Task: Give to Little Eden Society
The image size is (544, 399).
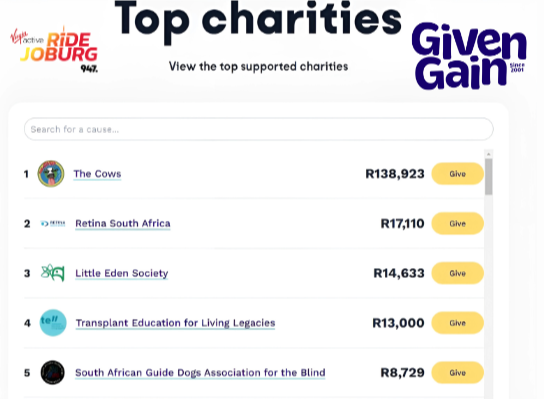Action: click(458, 273)
